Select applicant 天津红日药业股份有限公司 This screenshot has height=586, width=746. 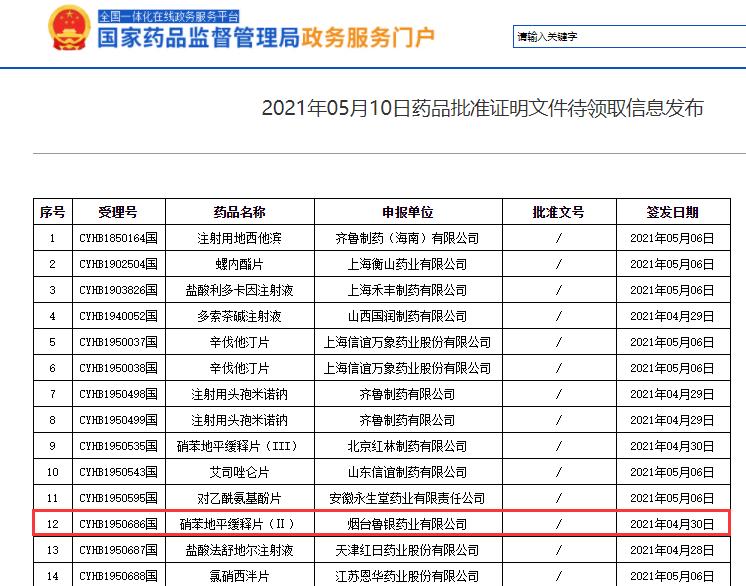[x=407, y=550]
